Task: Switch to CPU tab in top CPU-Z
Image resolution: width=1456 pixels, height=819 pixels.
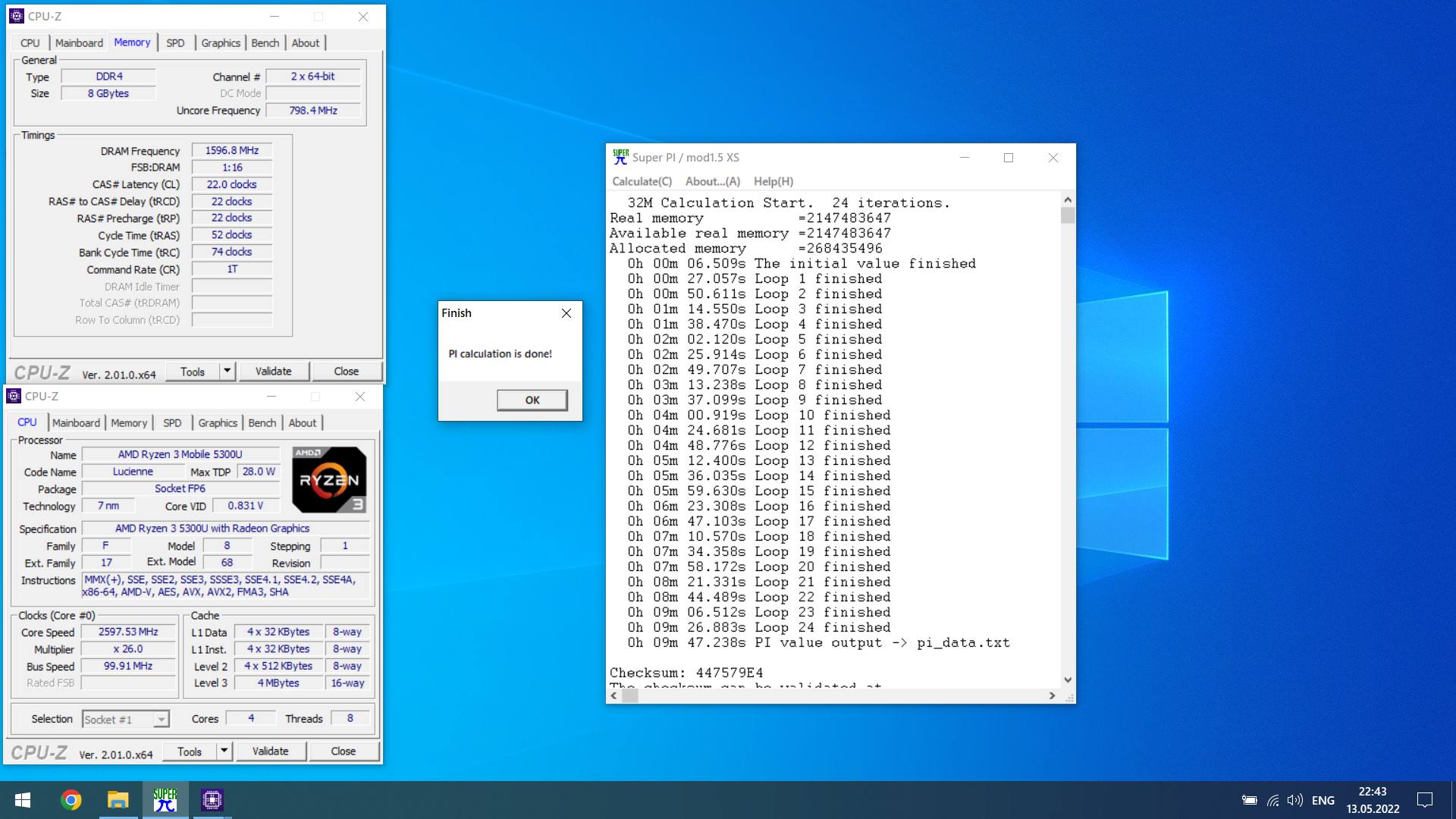Action: (30, 42)
